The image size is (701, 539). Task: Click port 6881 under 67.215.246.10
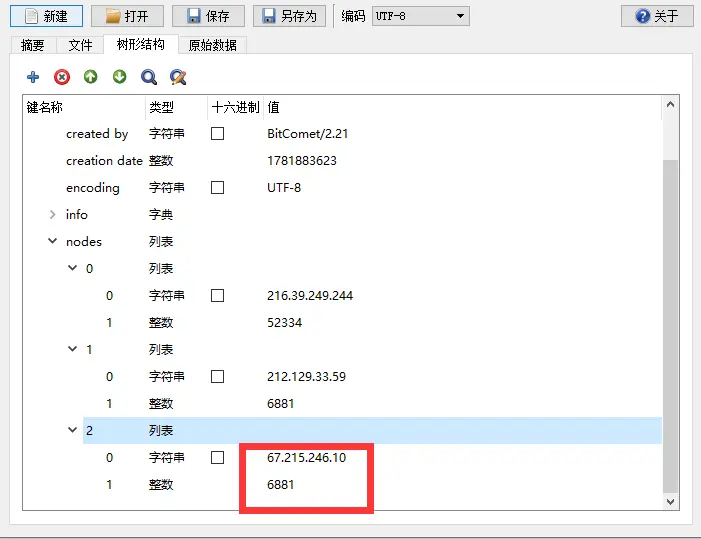point(280,484)
